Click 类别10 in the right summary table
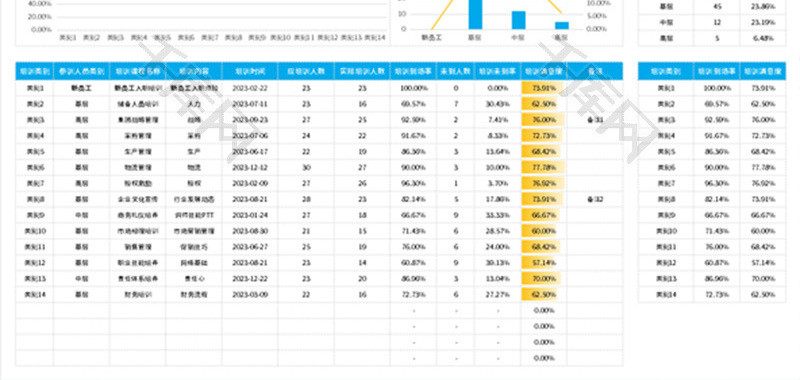Viewport: 800px width, 380px height. tap(665, 231)
